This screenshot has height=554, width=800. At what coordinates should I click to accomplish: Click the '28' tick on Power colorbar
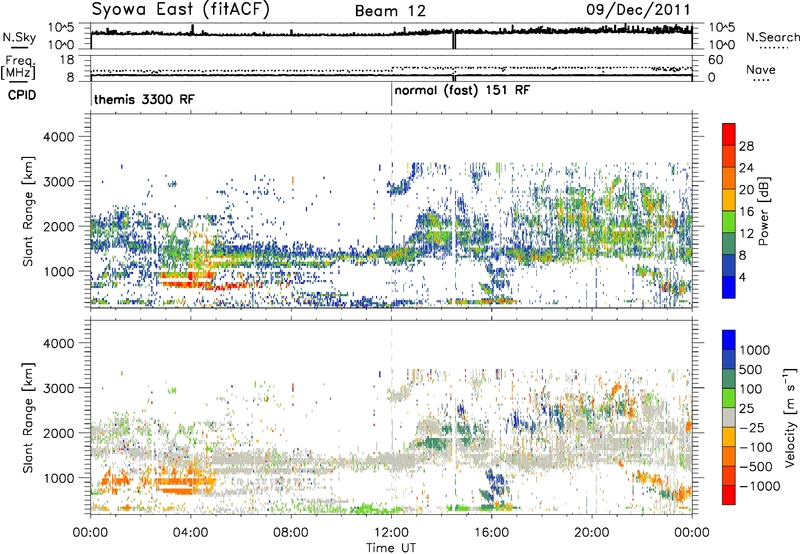click(746, 146)
